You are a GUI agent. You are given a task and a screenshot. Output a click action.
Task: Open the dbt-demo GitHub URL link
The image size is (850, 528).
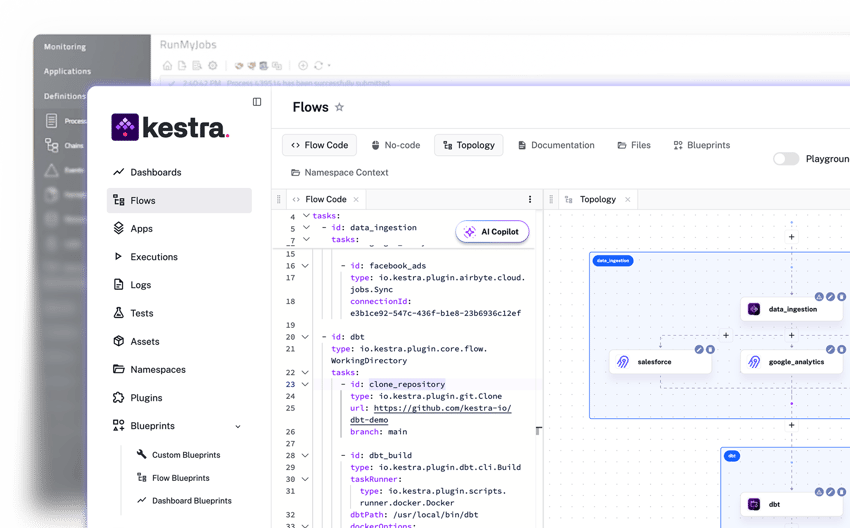click(440, 409)
